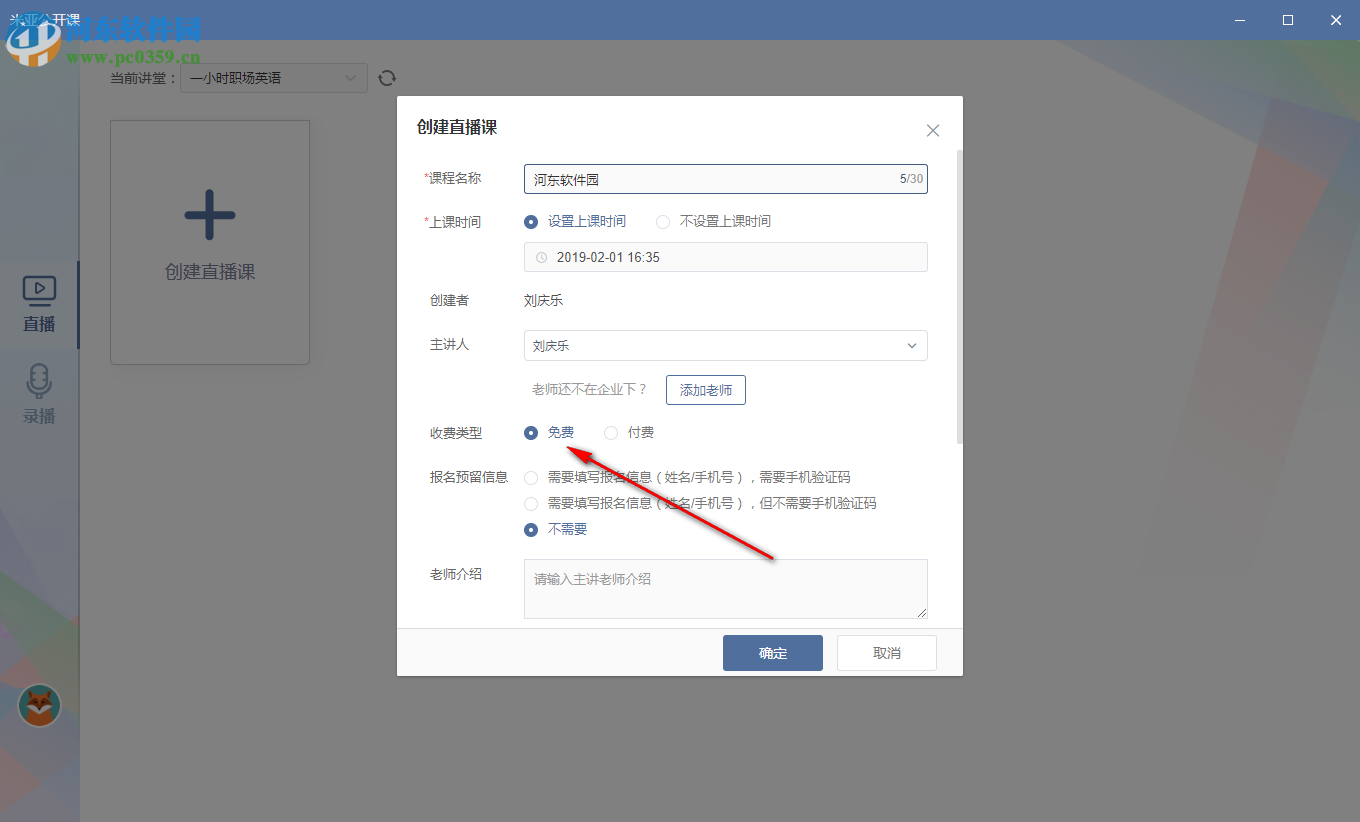Select the 免费 fee type option
Image resolution: width=1360 pixels, height=822 pixels.
(x=531, y=432)
